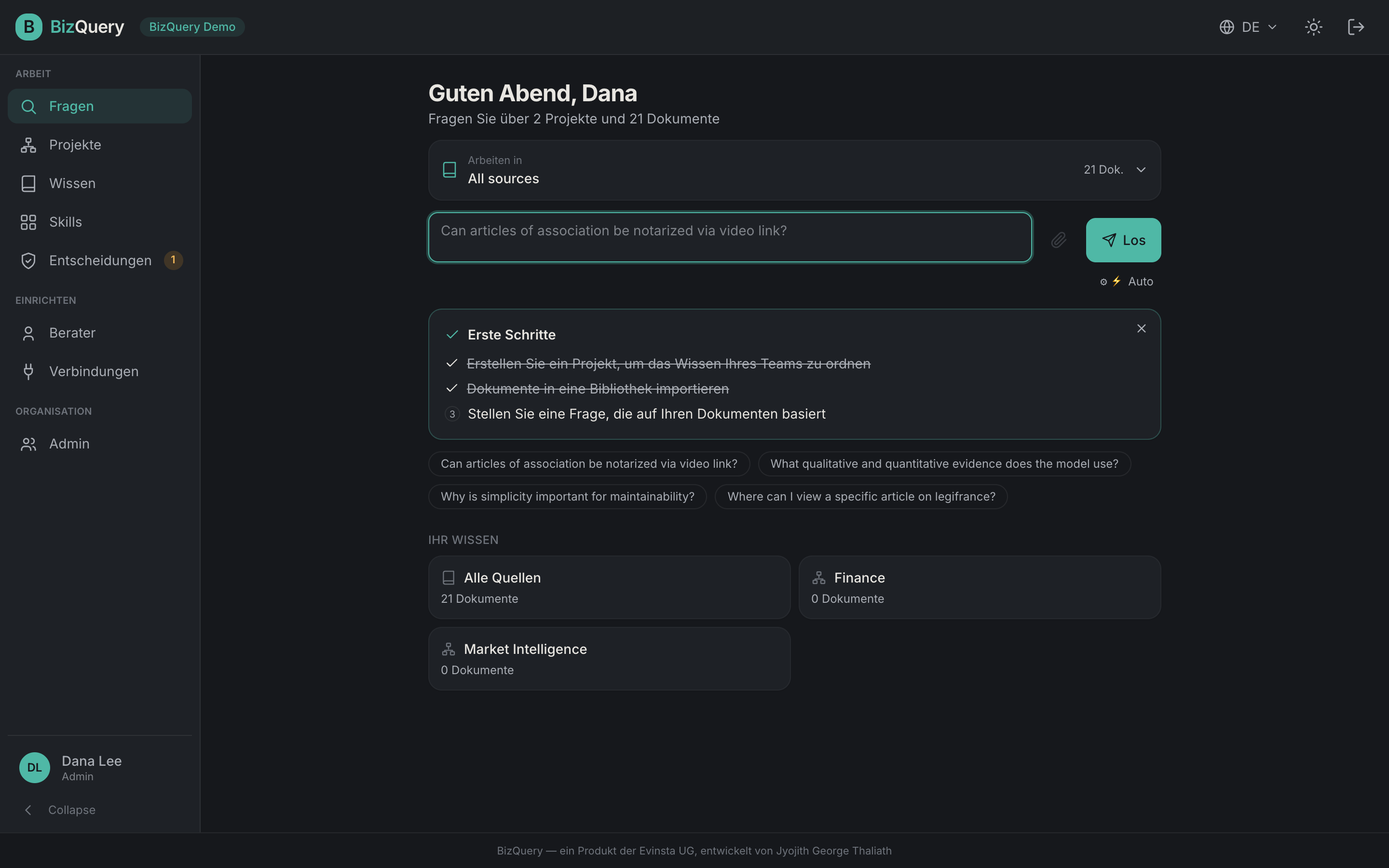Toggle light theme with sun icon

coord(1313,27)
